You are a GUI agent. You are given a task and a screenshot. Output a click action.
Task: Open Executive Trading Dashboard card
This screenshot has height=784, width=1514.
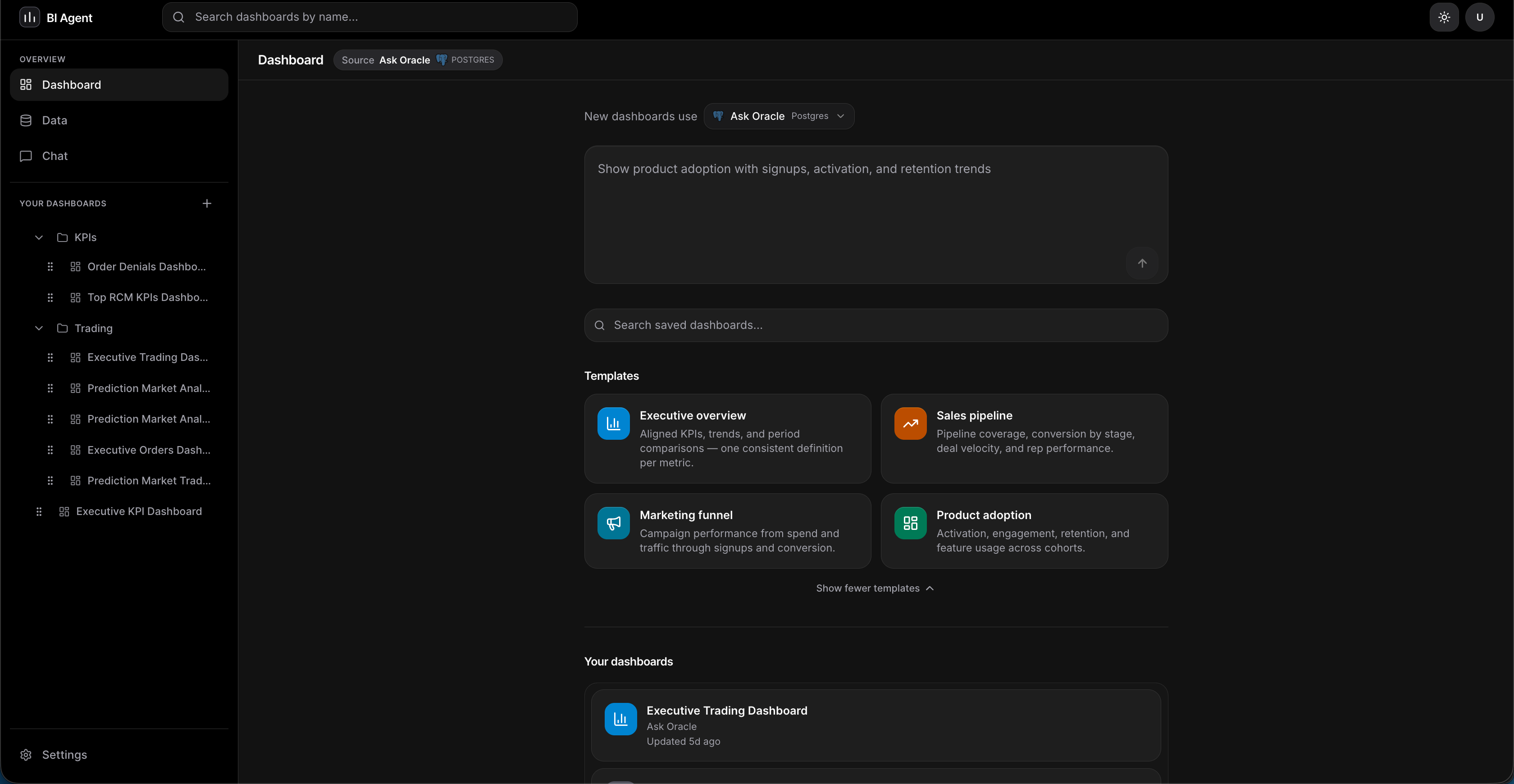pos(876,725)
